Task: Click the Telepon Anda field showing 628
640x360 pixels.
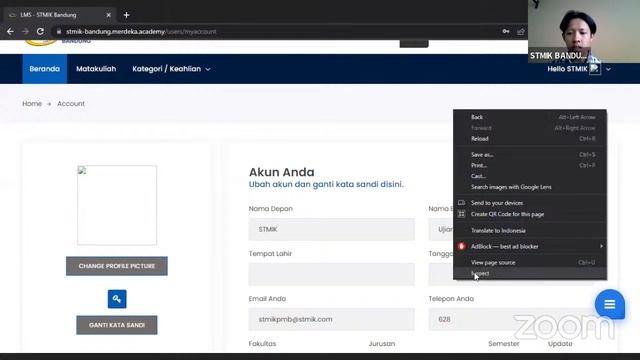Action: pos(511,319)
